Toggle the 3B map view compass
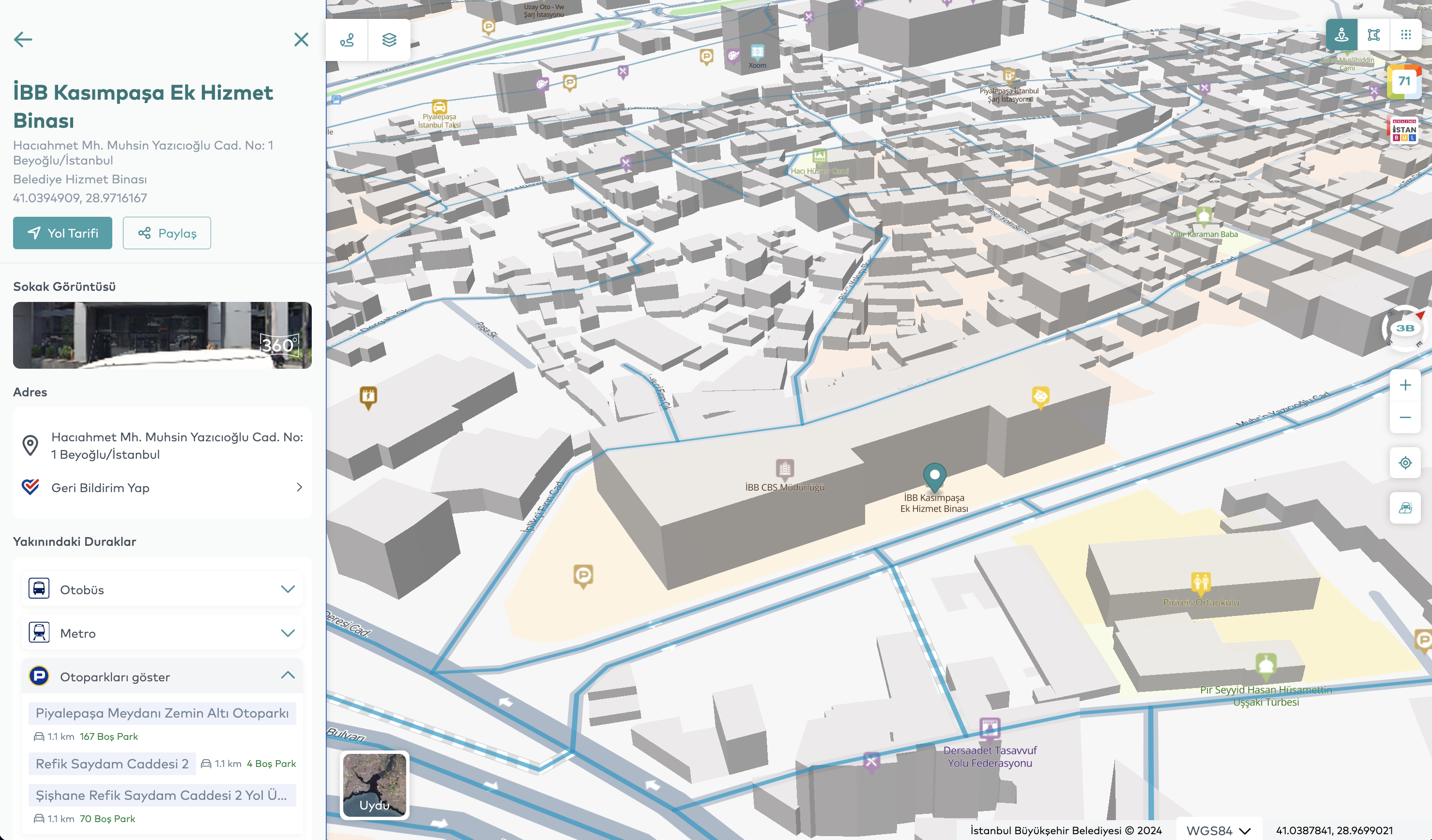The image size is (1432, 840). click(1405, 328)
